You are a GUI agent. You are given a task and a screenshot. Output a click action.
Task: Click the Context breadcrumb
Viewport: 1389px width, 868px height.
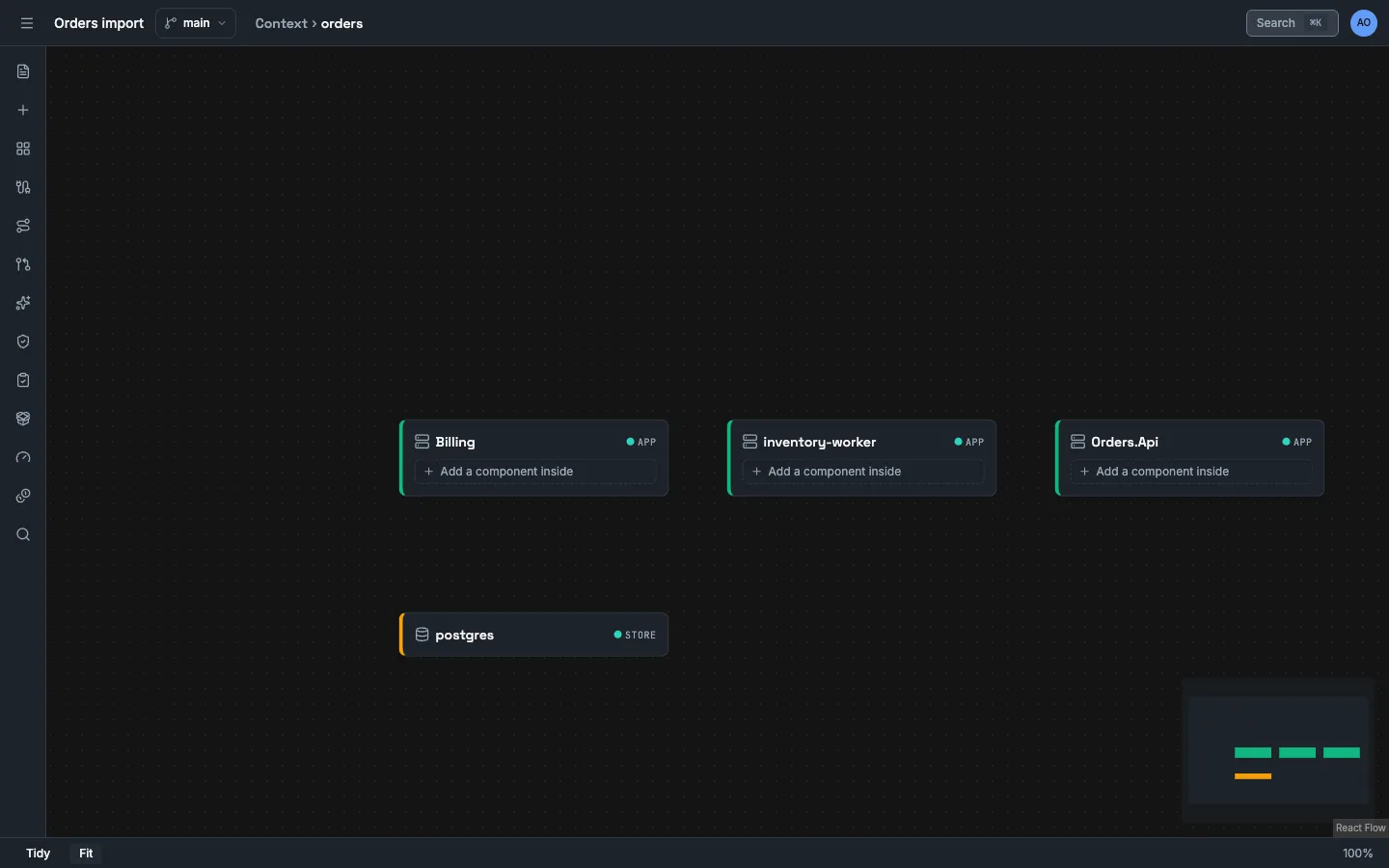(281, 23)
